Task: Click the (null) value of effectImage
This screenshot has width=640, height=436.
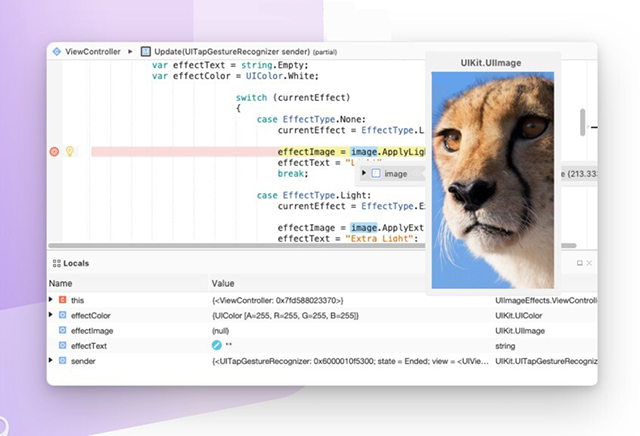Action: 220,331
